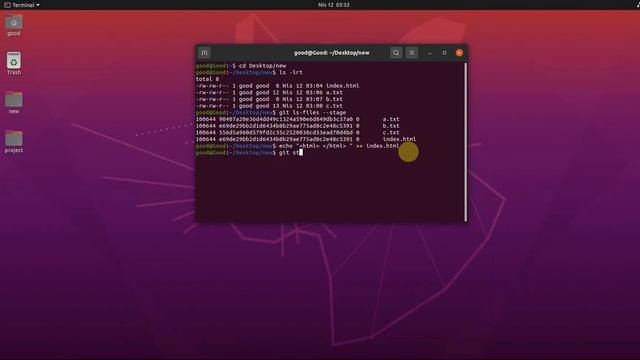Open new tab button in terminal header
The width and height of the screenshot is (640, 360).
coord(204,53)
